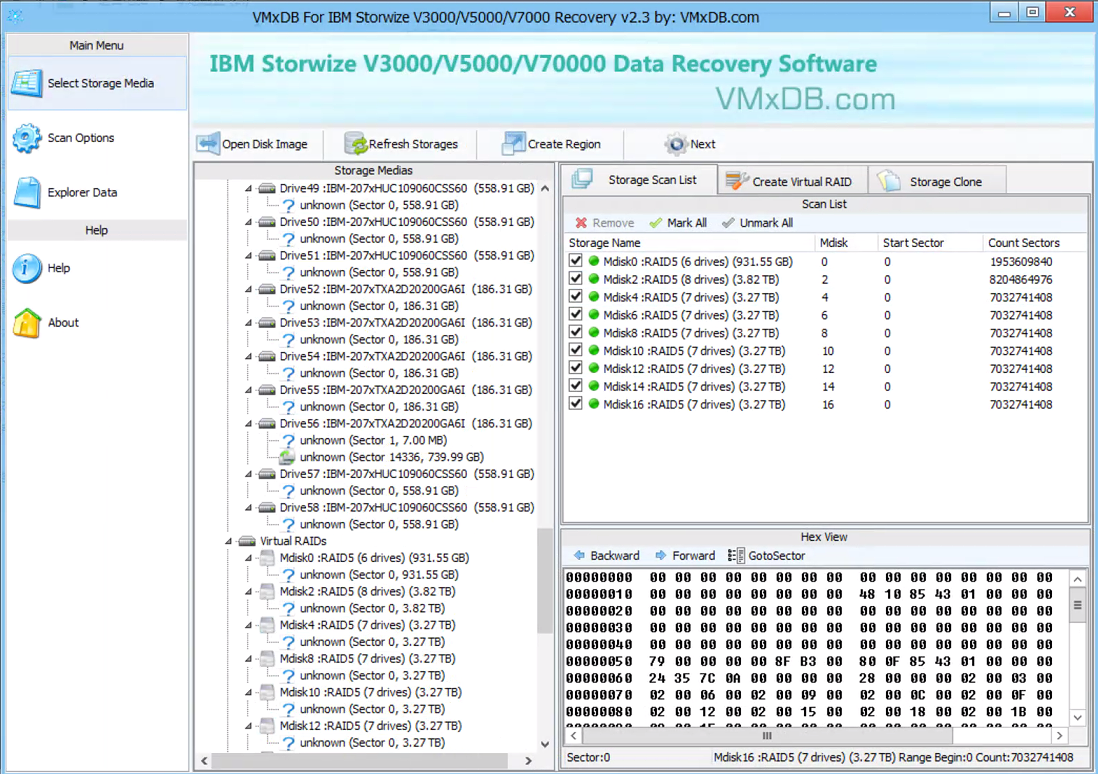Click the Refresh Storages button

(401, 144)
